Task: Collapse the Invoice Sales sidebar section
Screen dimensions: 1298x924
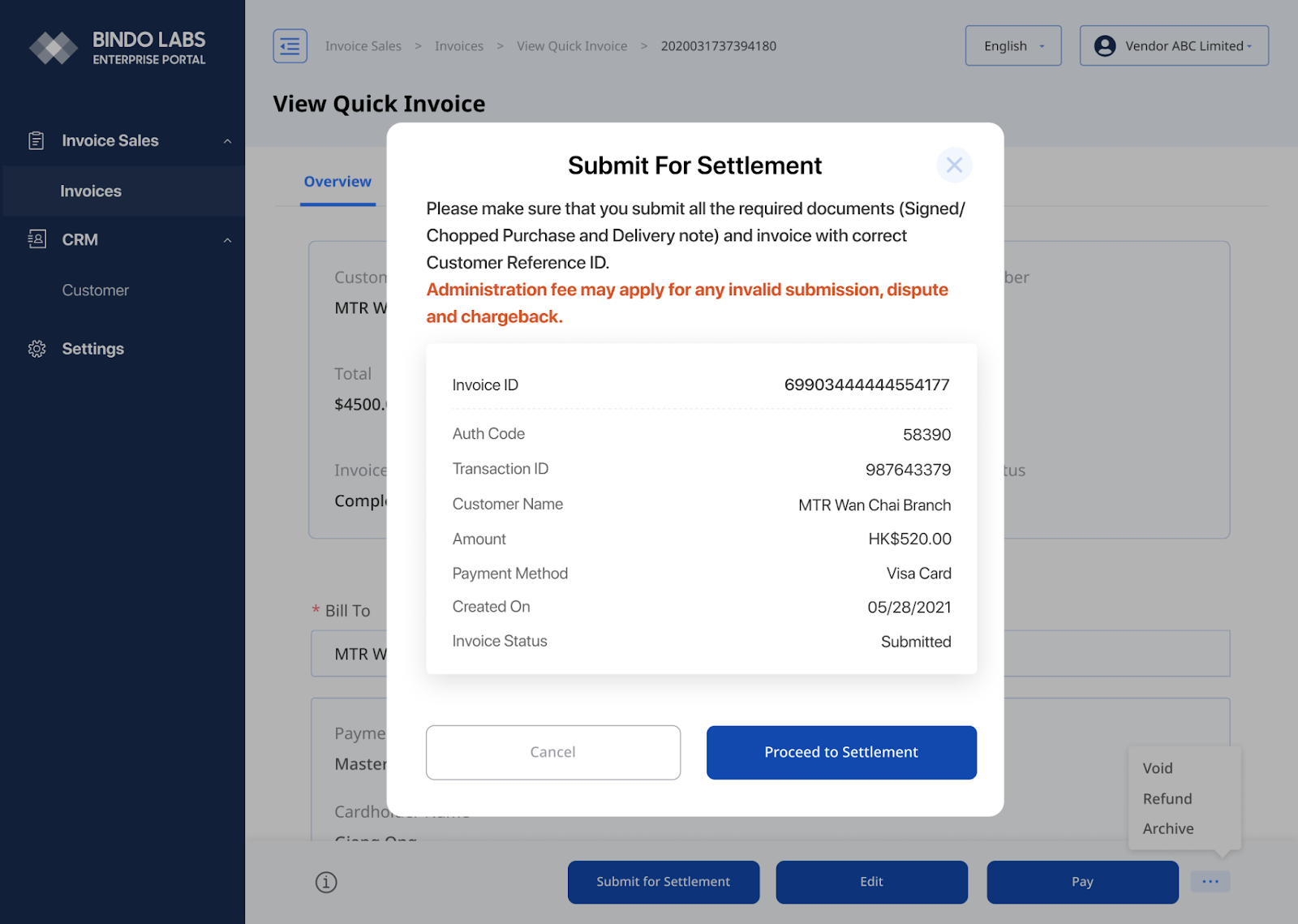Action: pyautogui.click(x=227, y=141)
